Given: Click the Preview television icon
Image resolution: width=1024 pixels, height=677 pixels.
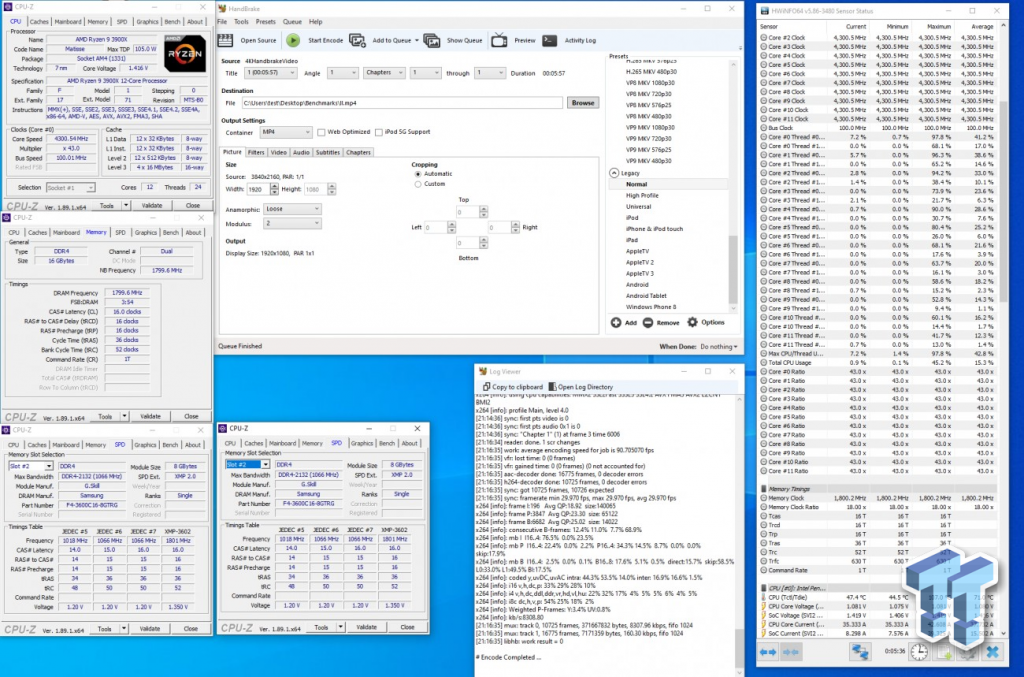Looking at the screenshot, I should point(500,41).
